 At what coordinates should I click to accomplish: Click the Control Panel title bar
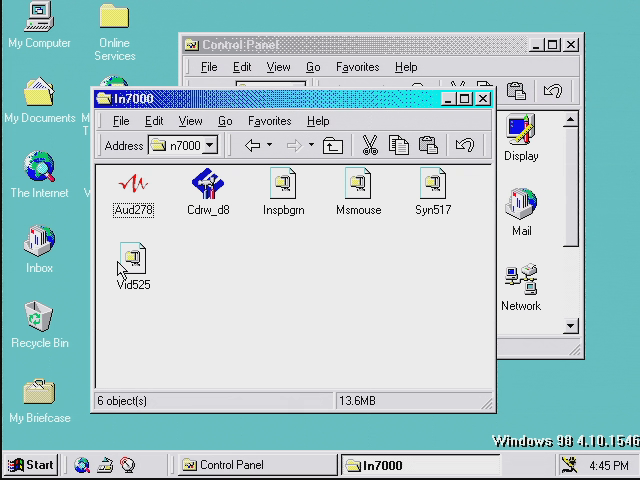pos(355,44)
